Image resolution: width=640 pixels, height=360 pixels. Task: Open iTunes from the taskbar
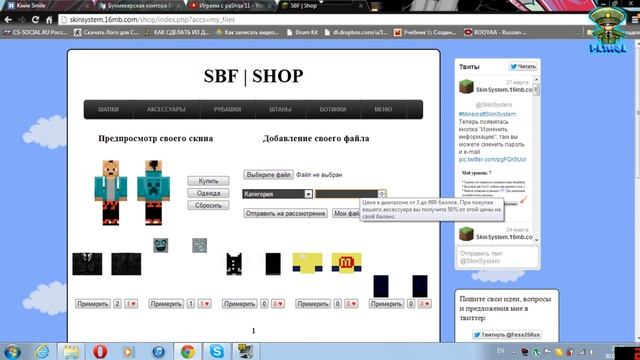(x=158, y=351)
